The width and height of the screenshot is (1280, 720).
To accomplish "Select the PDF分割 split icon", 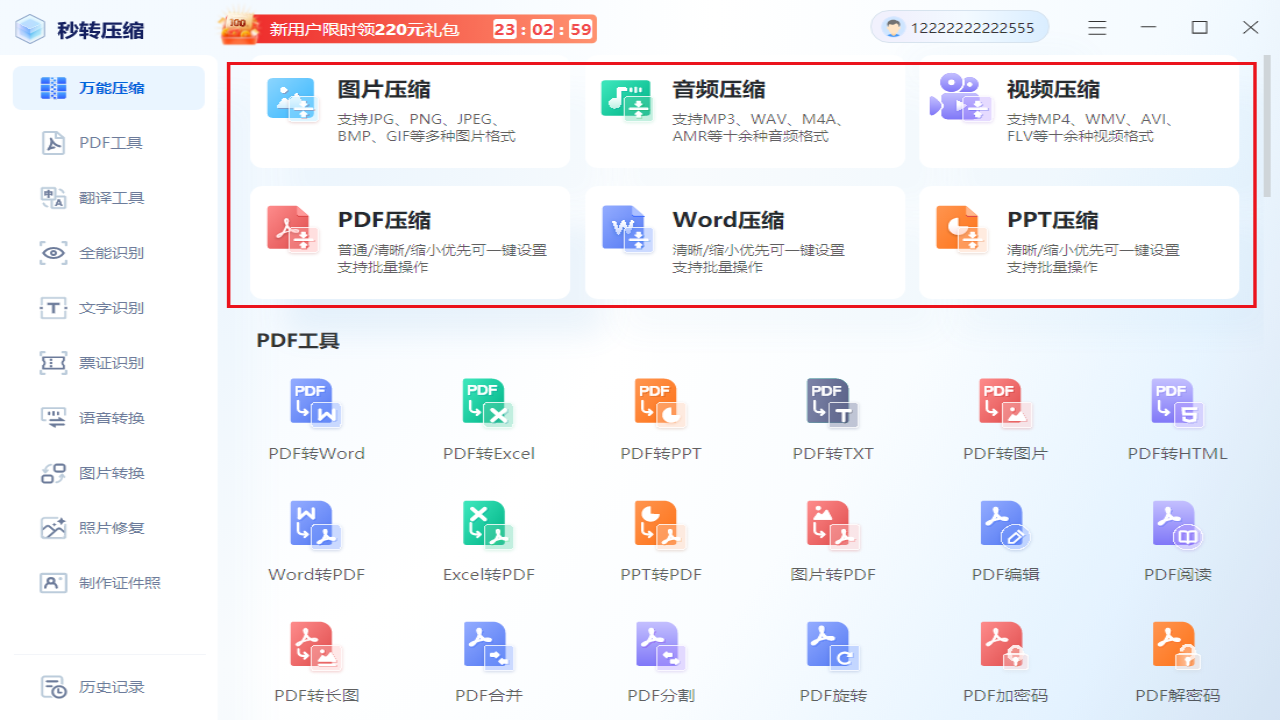I will point(659,650).
